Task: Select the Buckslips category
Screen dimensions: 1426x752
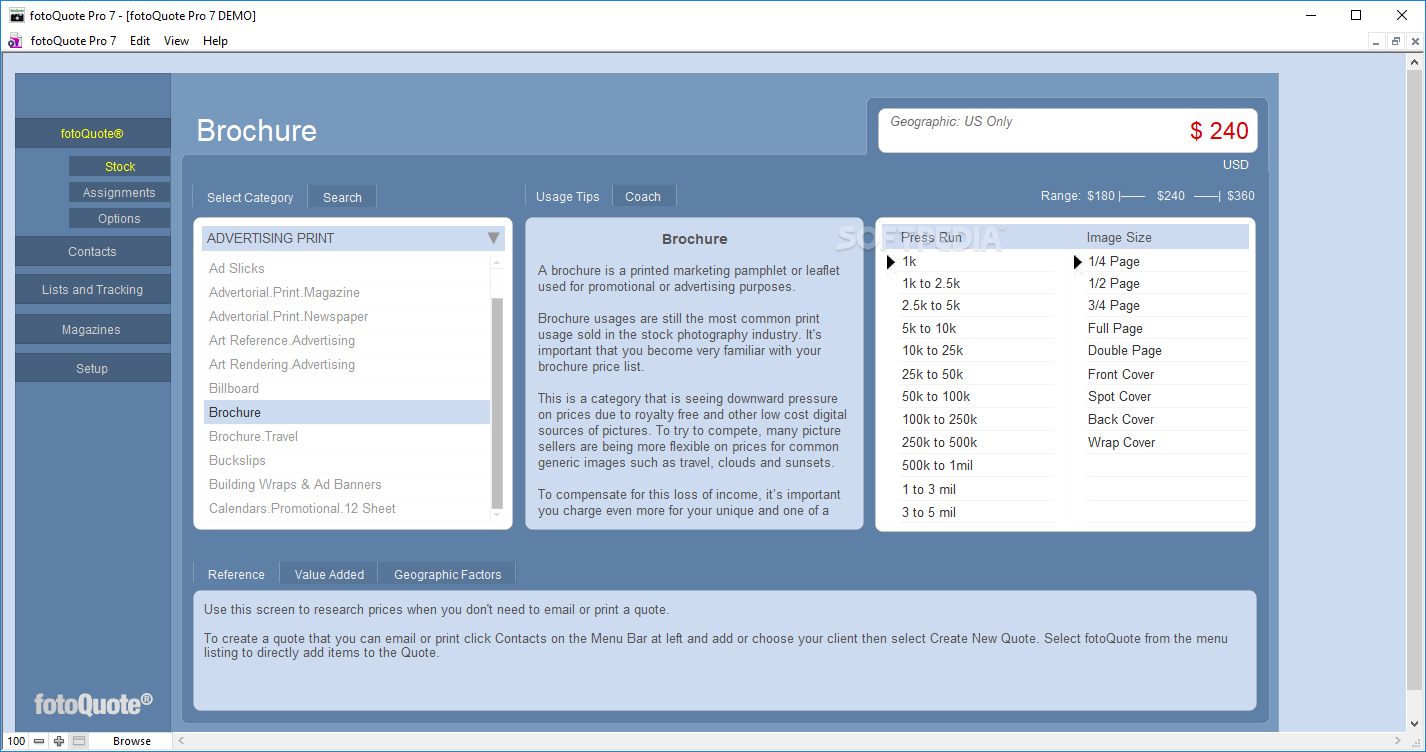Action: pyautogui.click(x=347, y=460)
